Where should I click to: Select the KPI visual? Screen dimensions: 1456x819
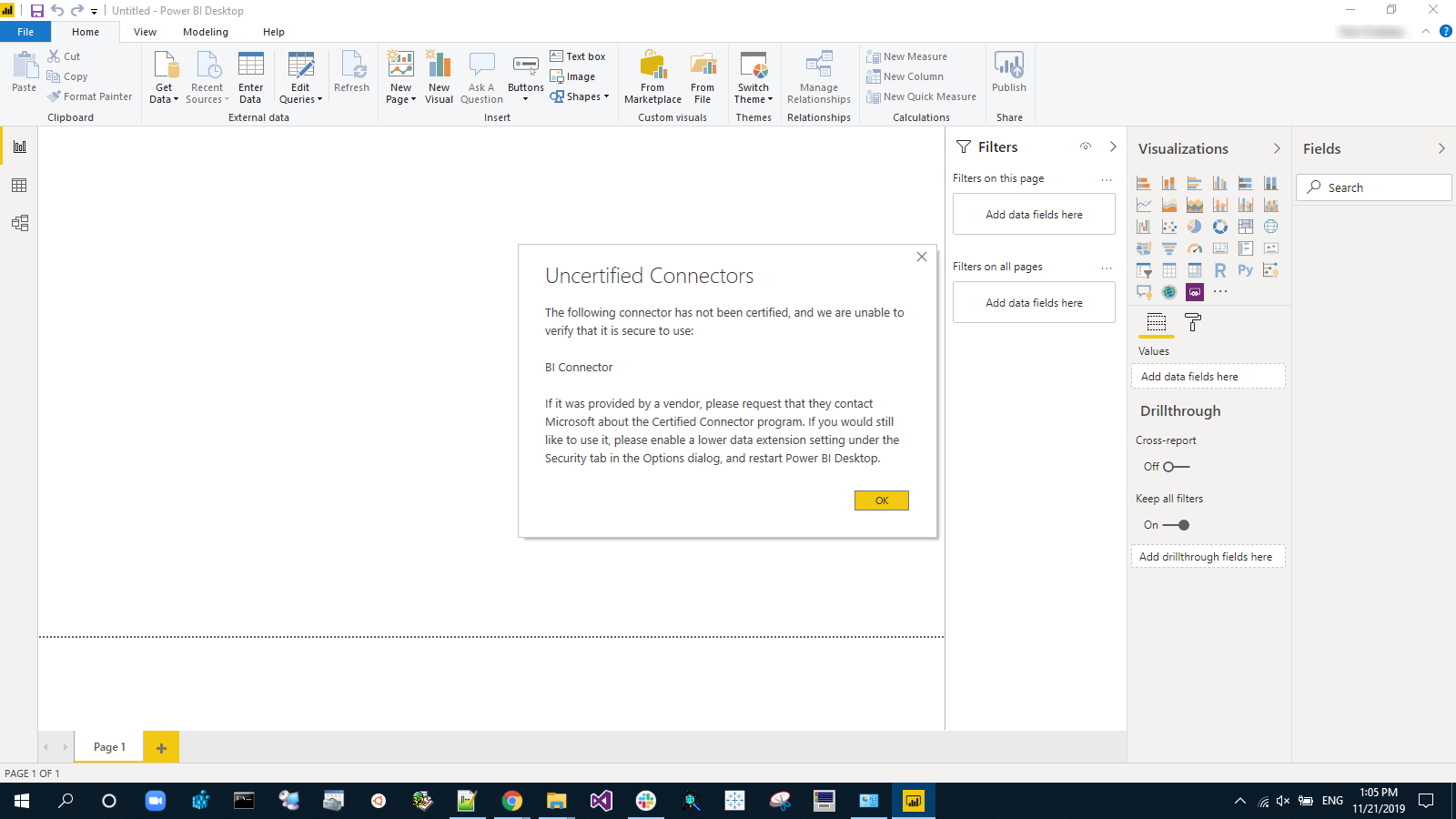coord(1271,248)
